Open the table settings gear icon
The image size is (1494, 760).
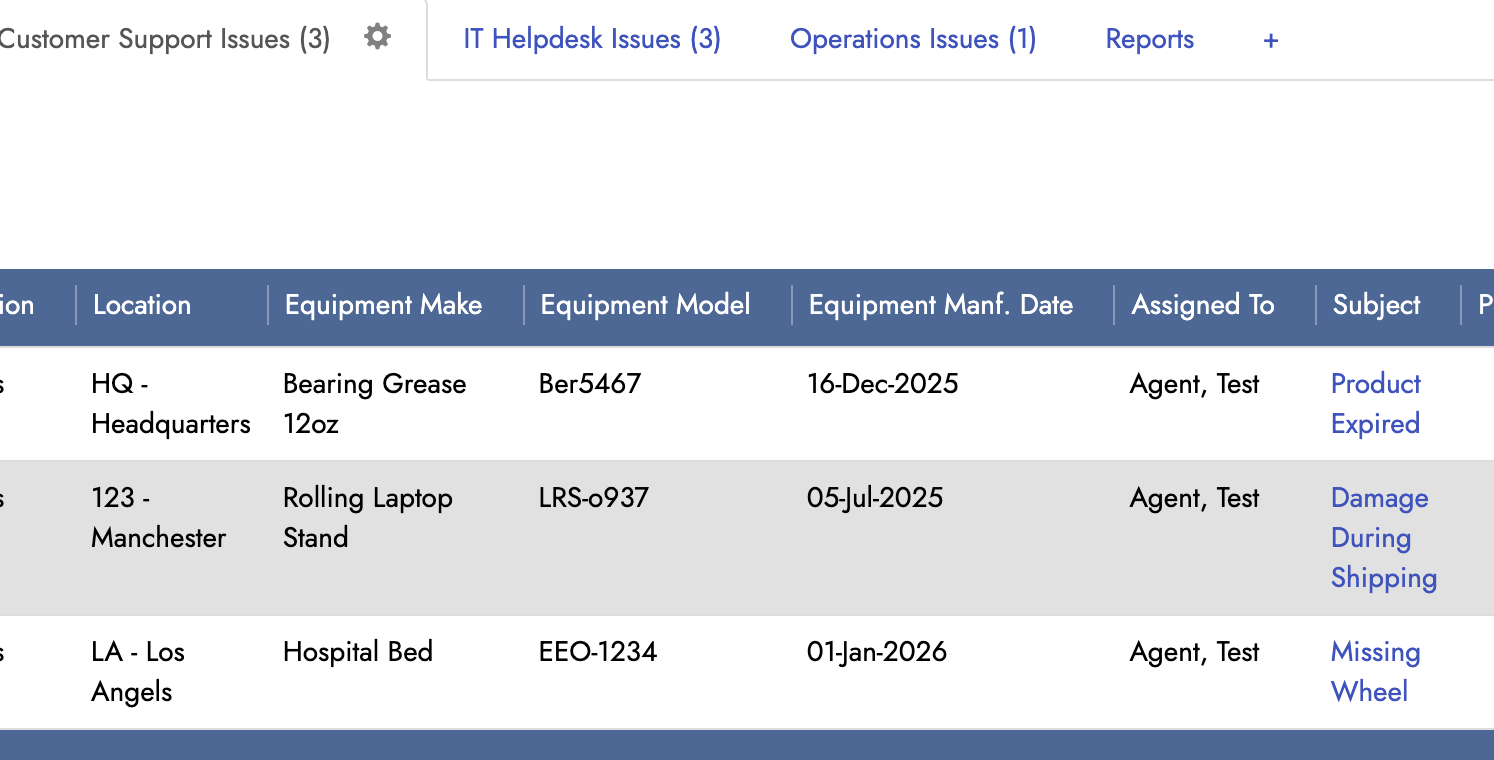[x=377, y=36]
